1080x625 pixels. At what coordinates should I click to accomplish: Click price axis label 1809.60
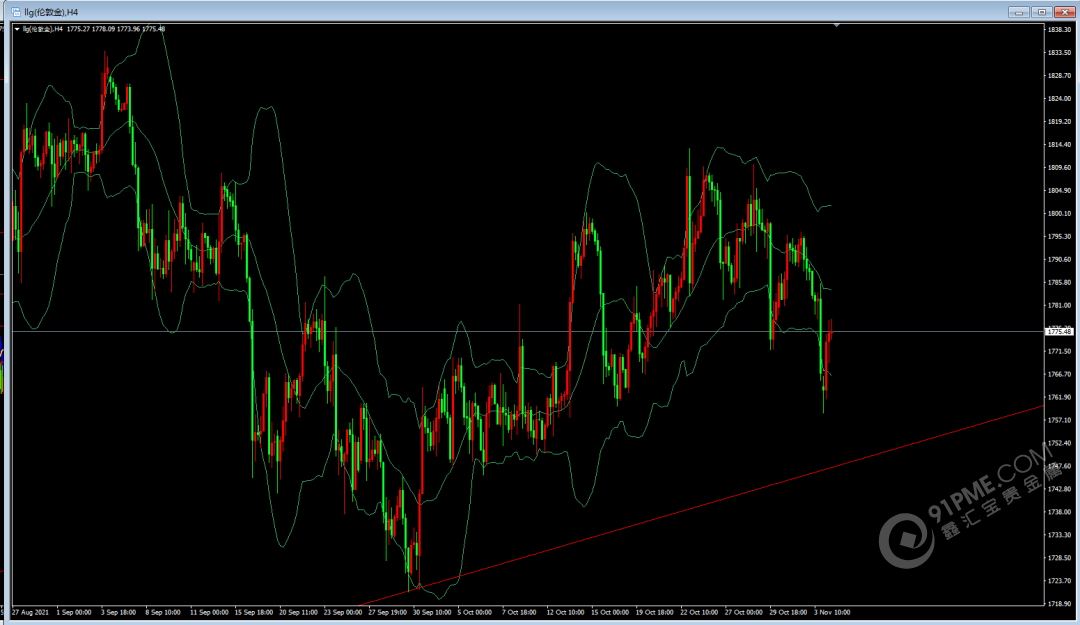[1059, 167]
